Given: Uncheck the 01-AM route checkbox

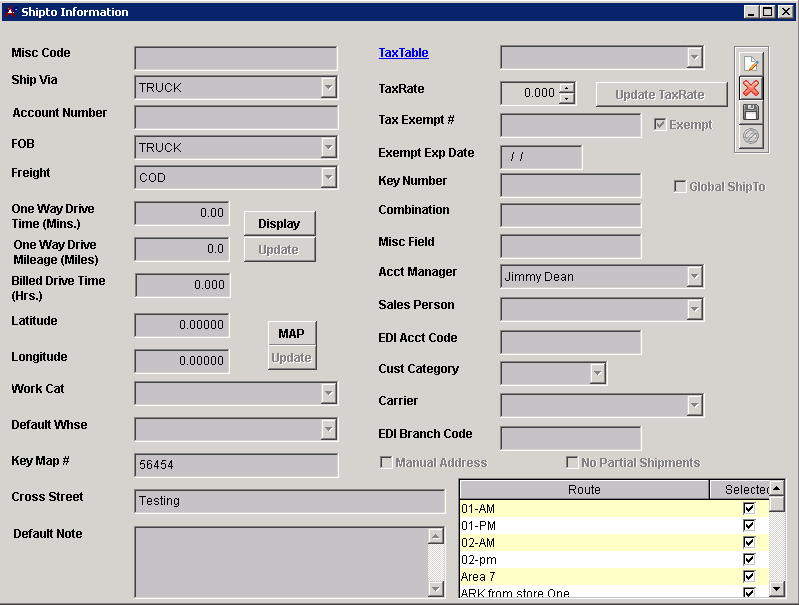Looking at the screenshot, I should tap(748, 509).
